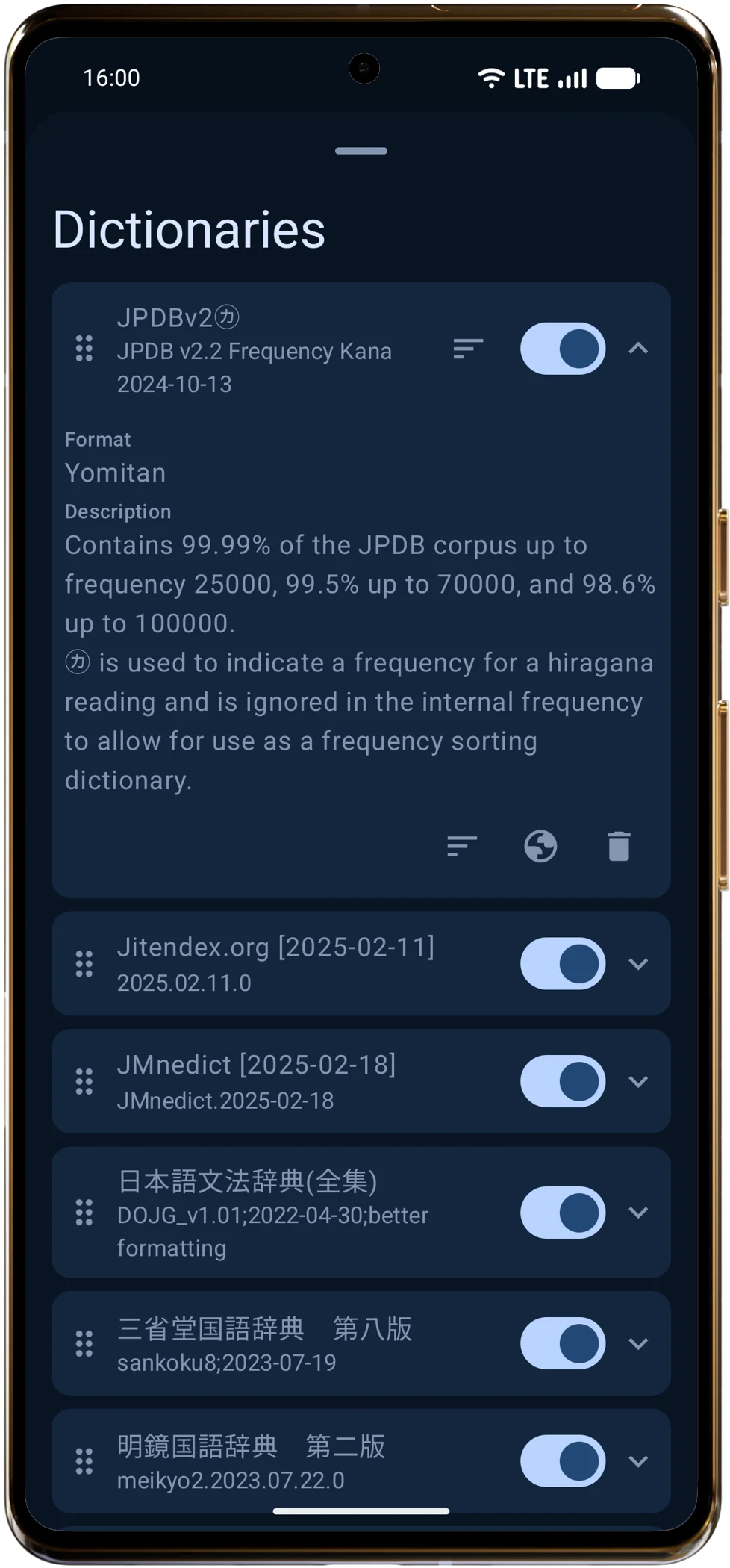The width and height of the screenshot is (730, 1568).
Task: Disable the JPDBv2 frequency dictionary
Action: click(x=563, y=349)
